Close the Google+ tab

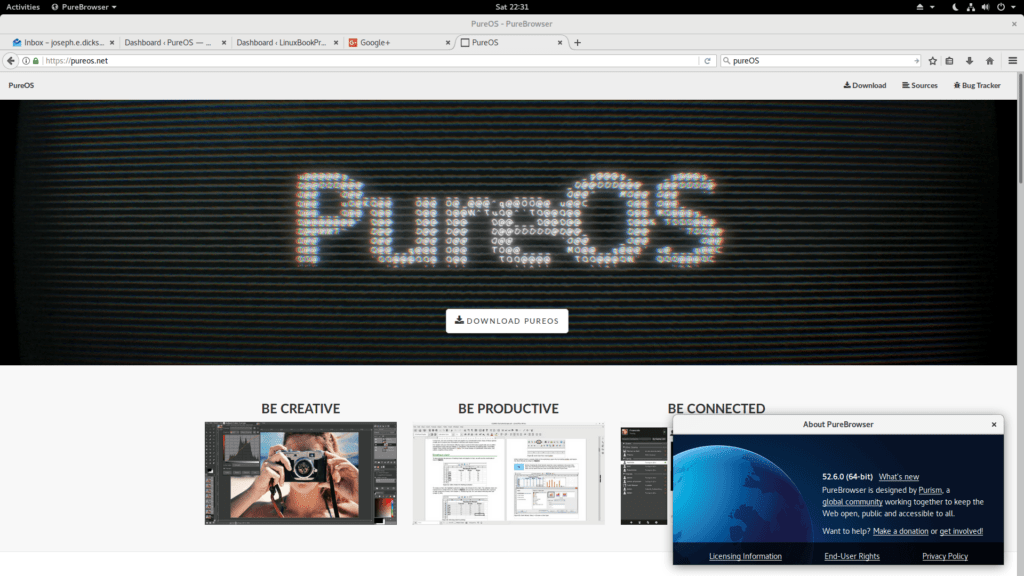(448, 42)
